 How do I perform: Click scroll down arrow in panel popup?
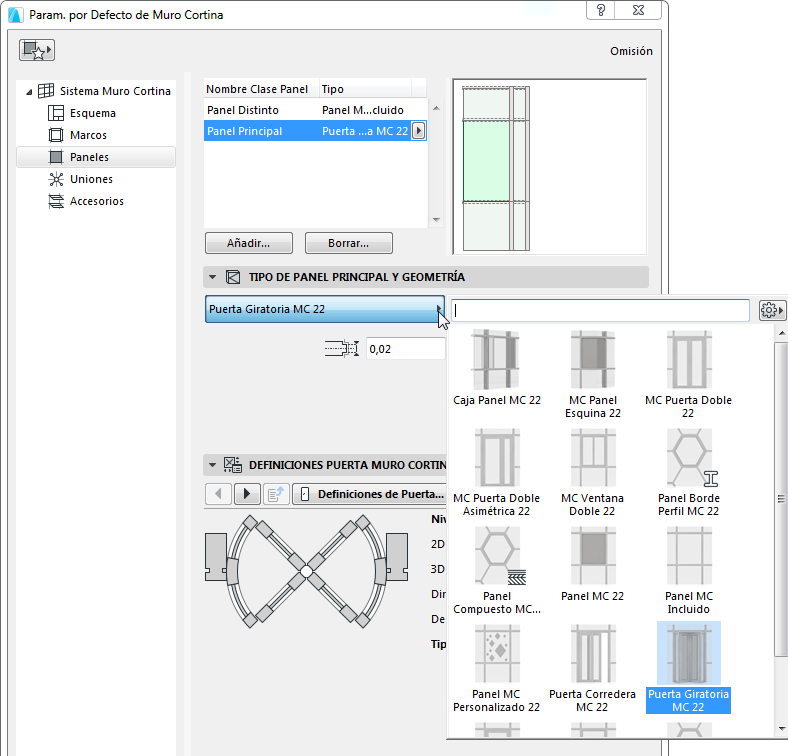(x=781, y=729)
